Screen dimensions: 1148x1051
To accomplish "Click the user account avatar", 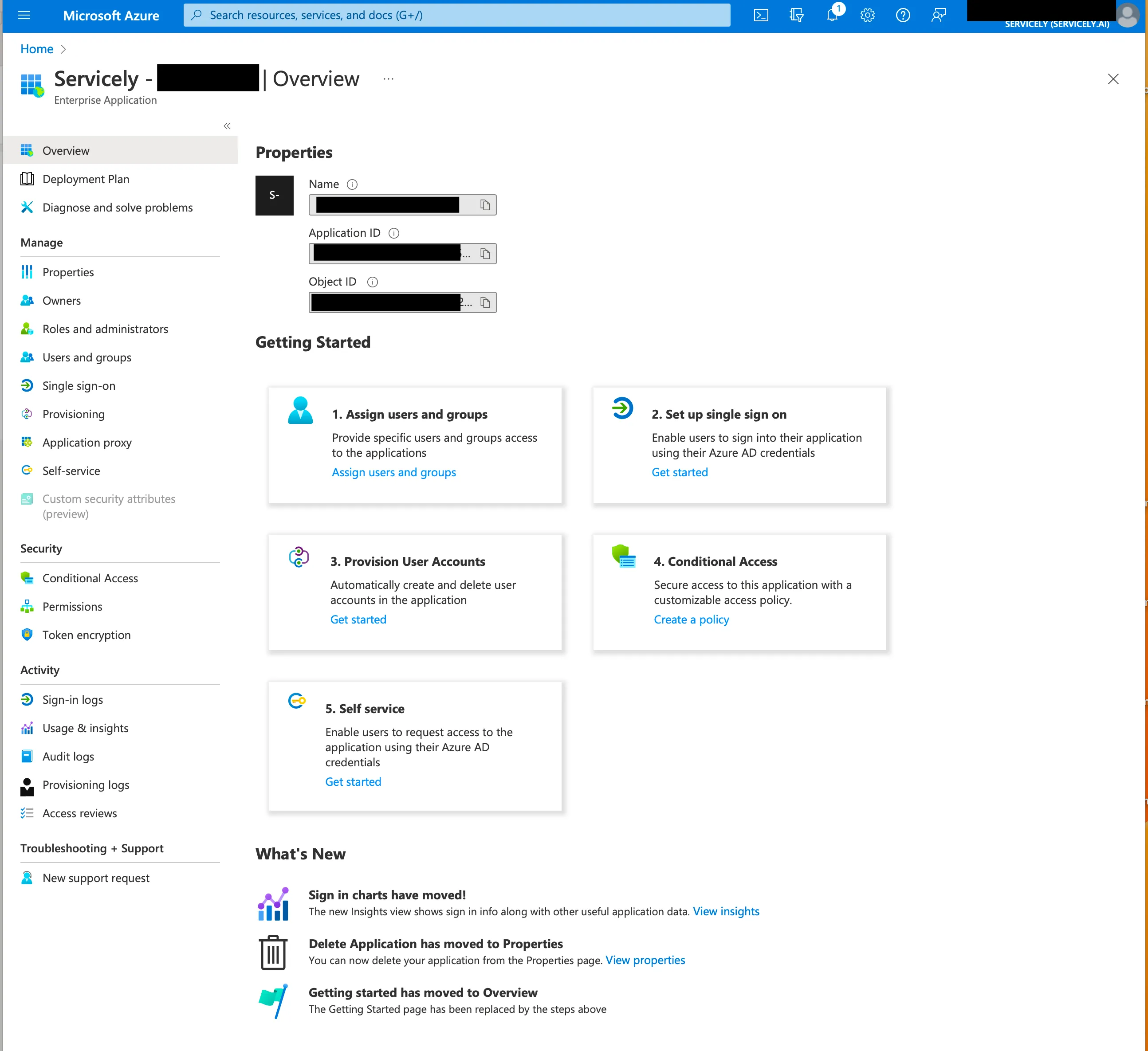I will (x=1128, y=16).
